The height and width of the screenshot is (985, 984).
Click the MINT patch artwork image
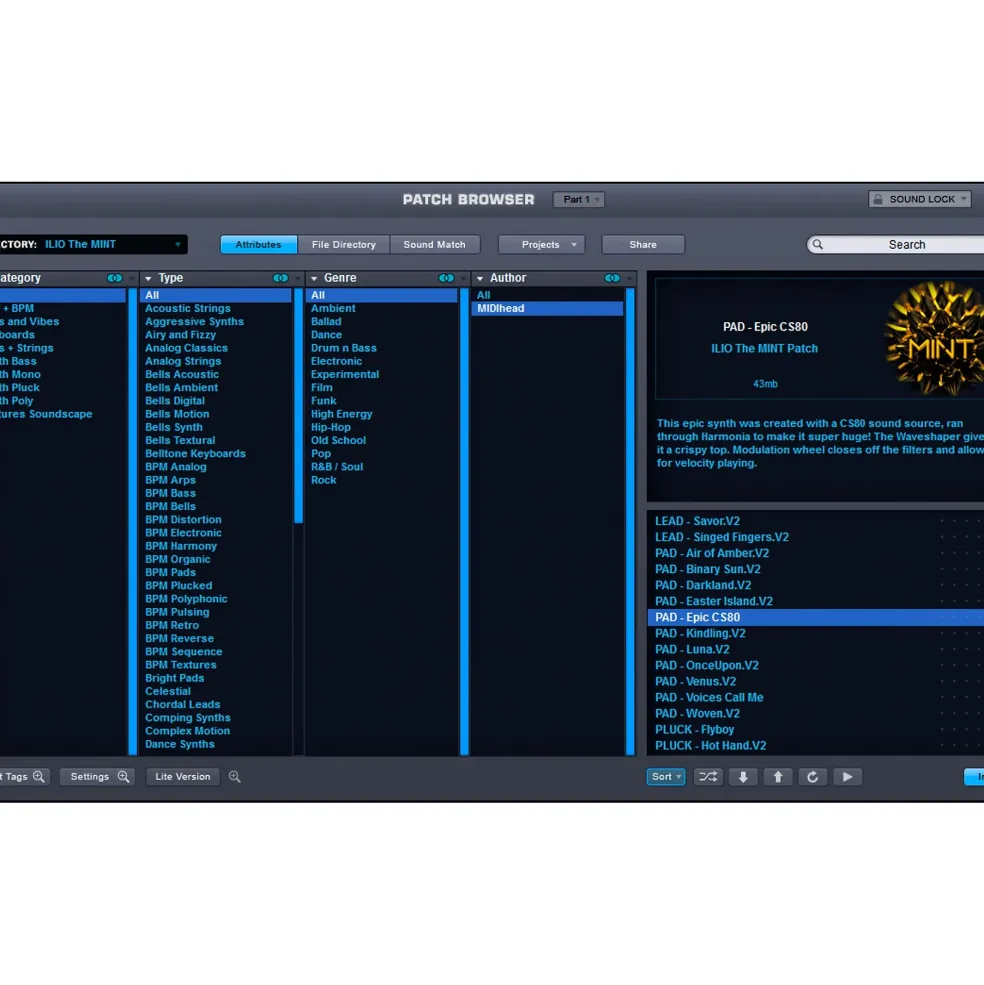click(x=934, y=338)
